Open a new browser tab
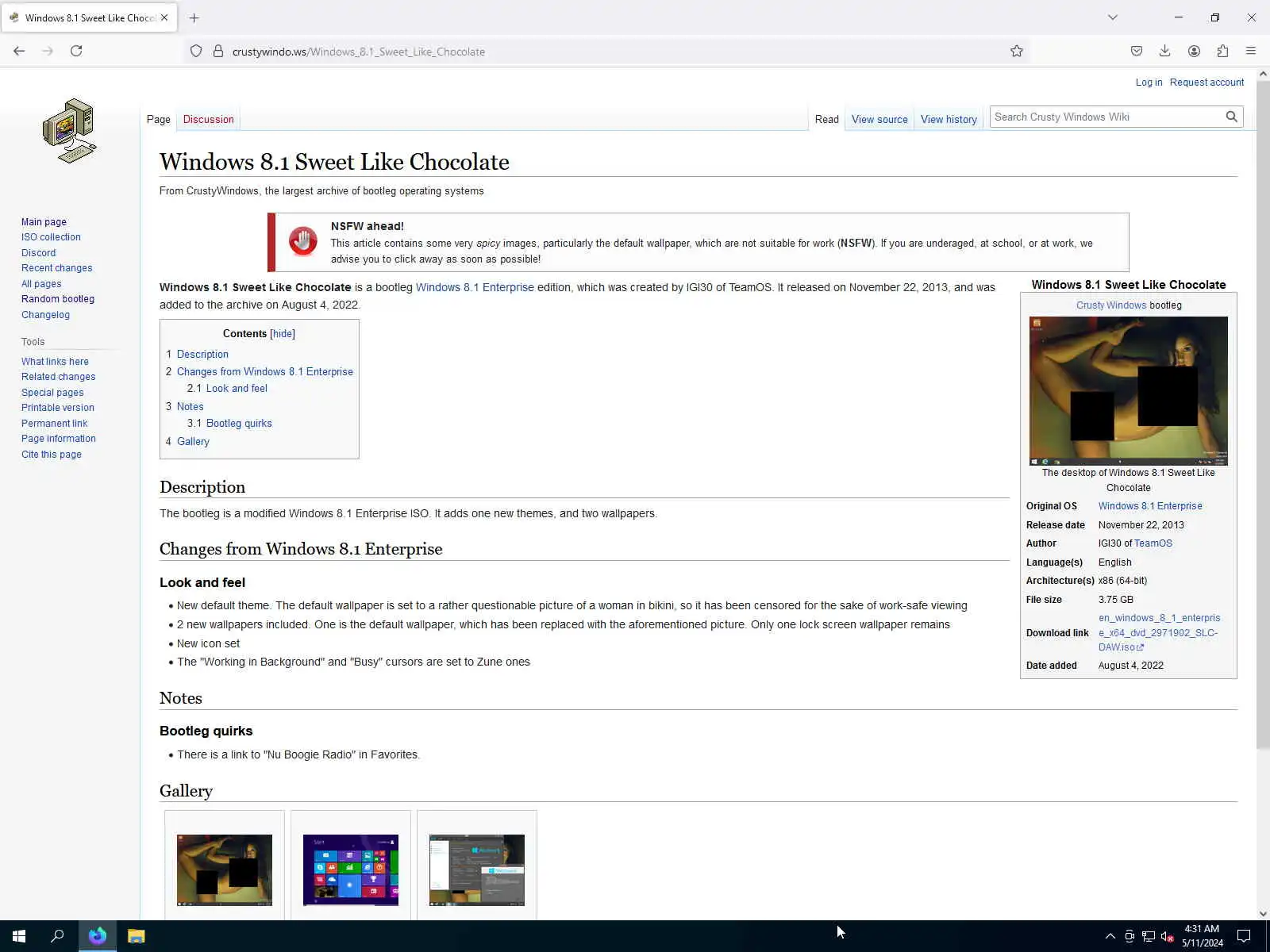 click(194, 17)
